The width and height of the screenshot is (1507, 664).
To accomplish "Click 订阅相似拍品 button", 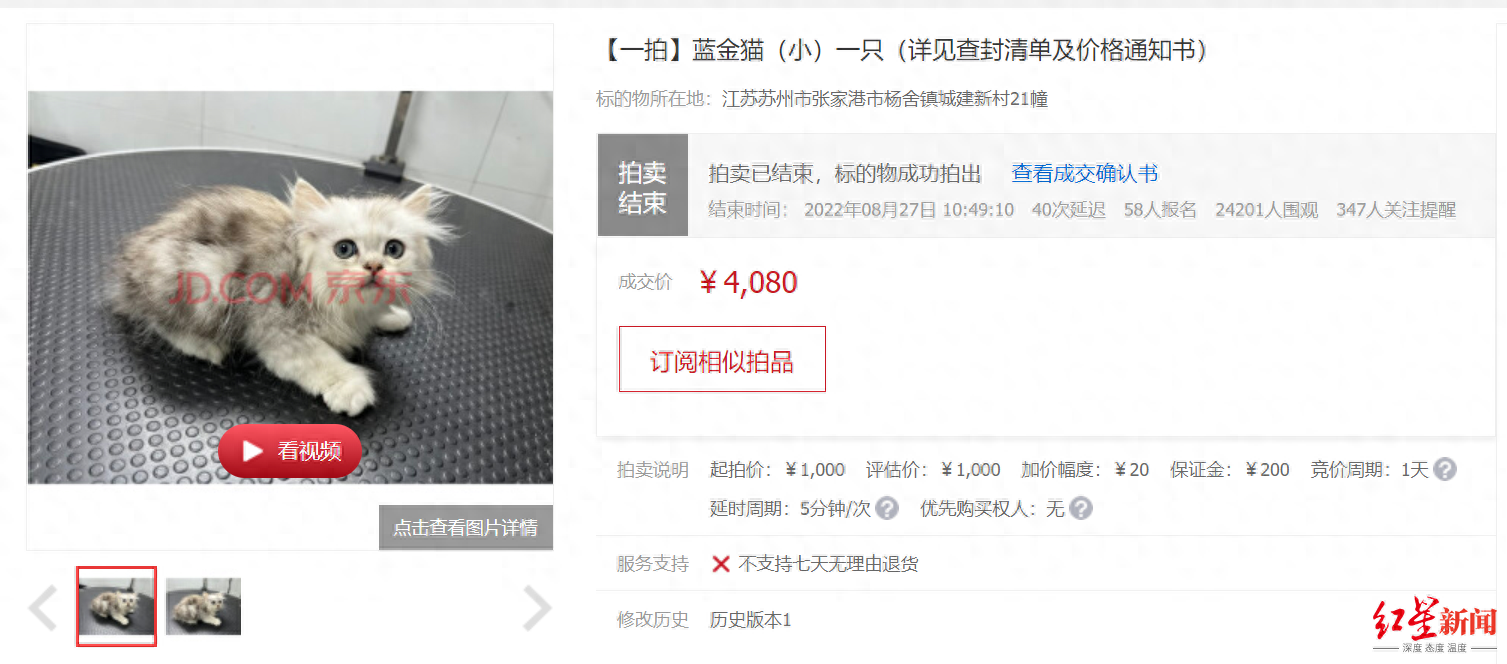I will pyautogui.click(x=722, y=359).
